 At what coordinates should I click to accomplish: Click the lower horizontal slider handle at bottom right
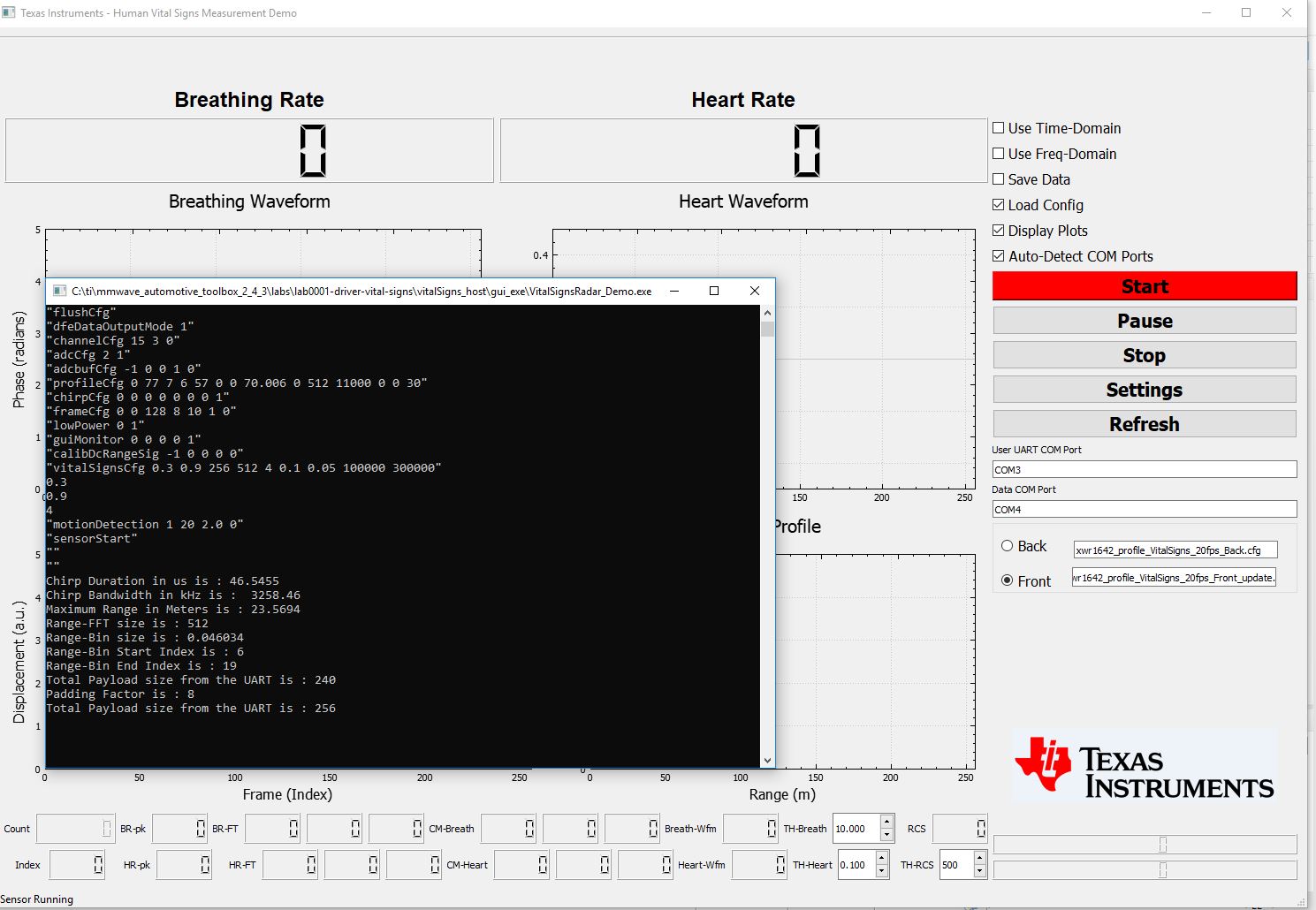tap(1162, 869)
